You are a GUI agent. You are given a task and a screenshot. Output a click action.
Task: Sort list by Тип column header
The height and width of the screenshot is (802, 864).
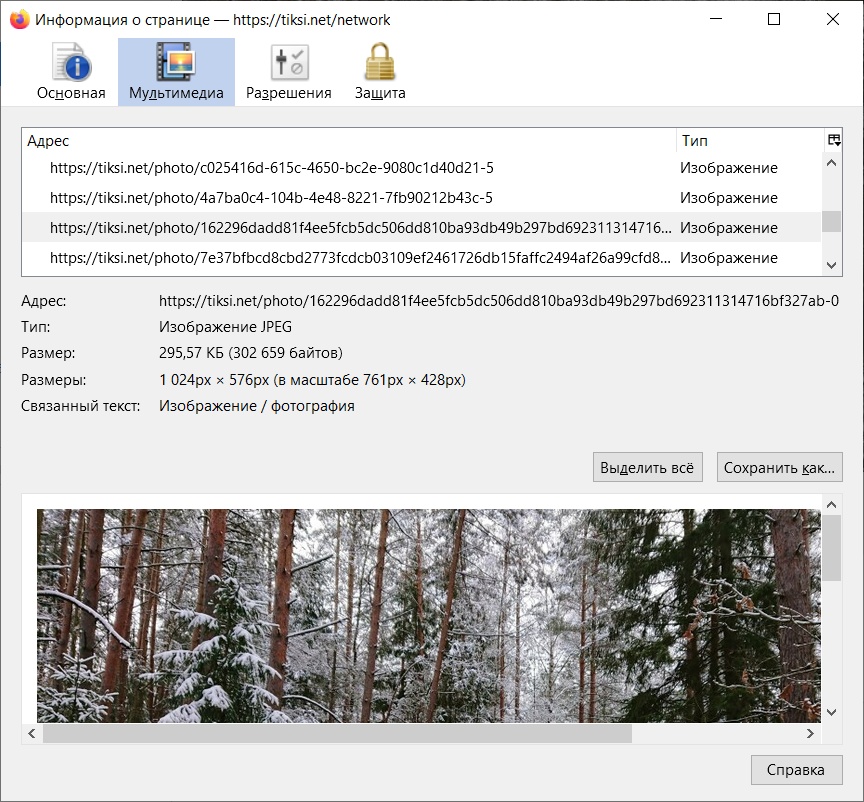[748, 141]
